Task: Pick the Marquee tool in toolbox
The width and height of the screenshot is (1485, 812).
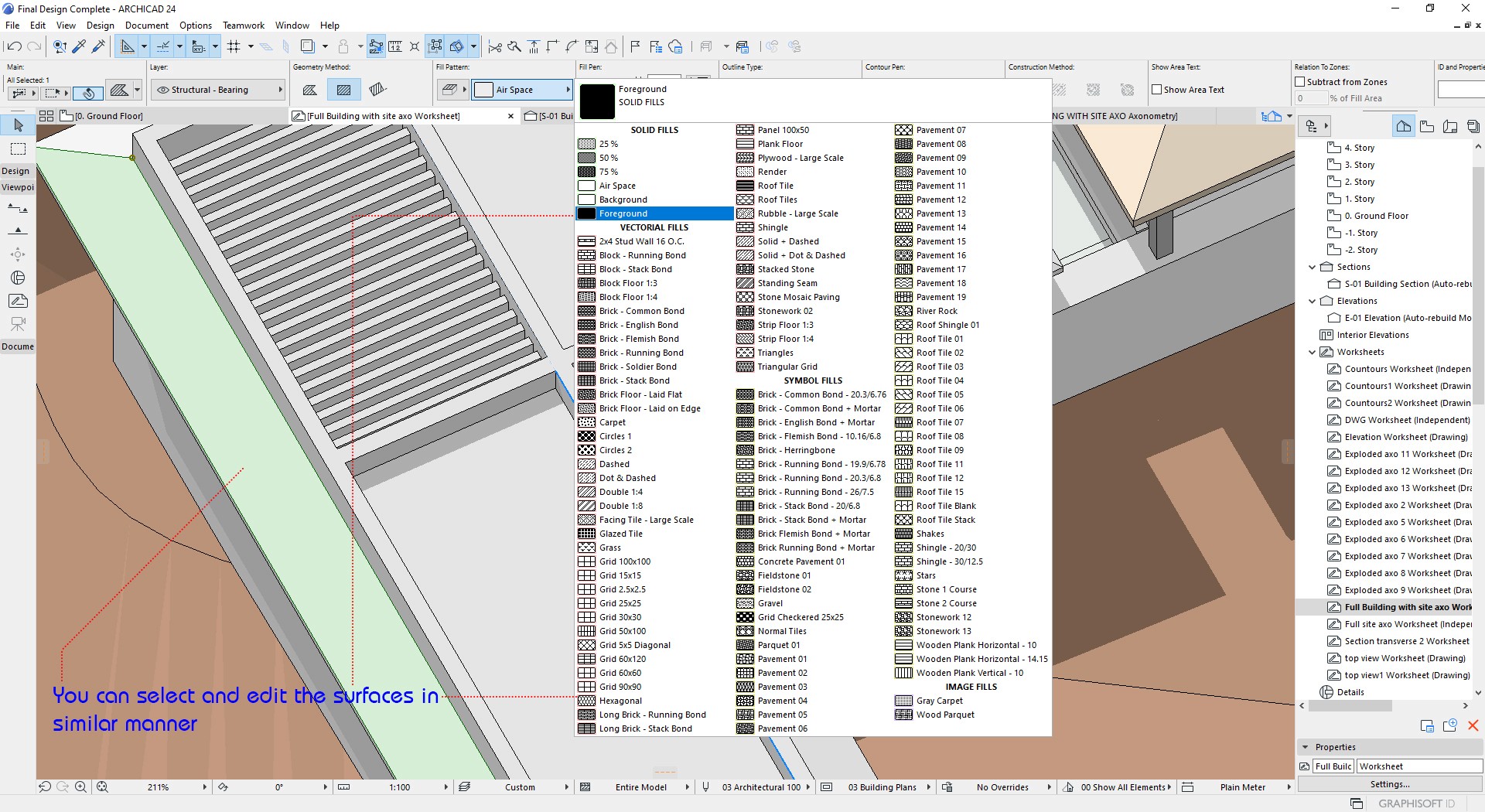Action: [19, 148]
